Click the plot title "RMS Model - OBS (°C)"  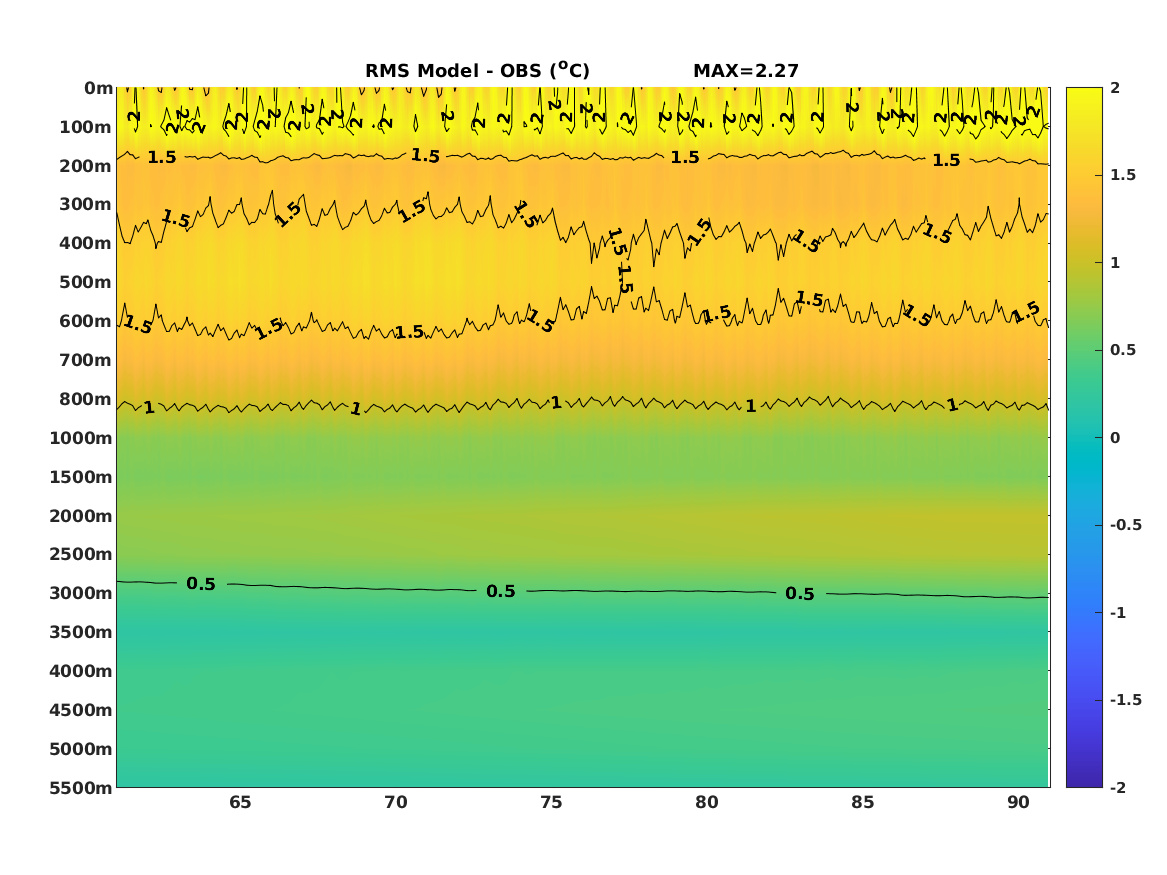click(x=477, y=70)
